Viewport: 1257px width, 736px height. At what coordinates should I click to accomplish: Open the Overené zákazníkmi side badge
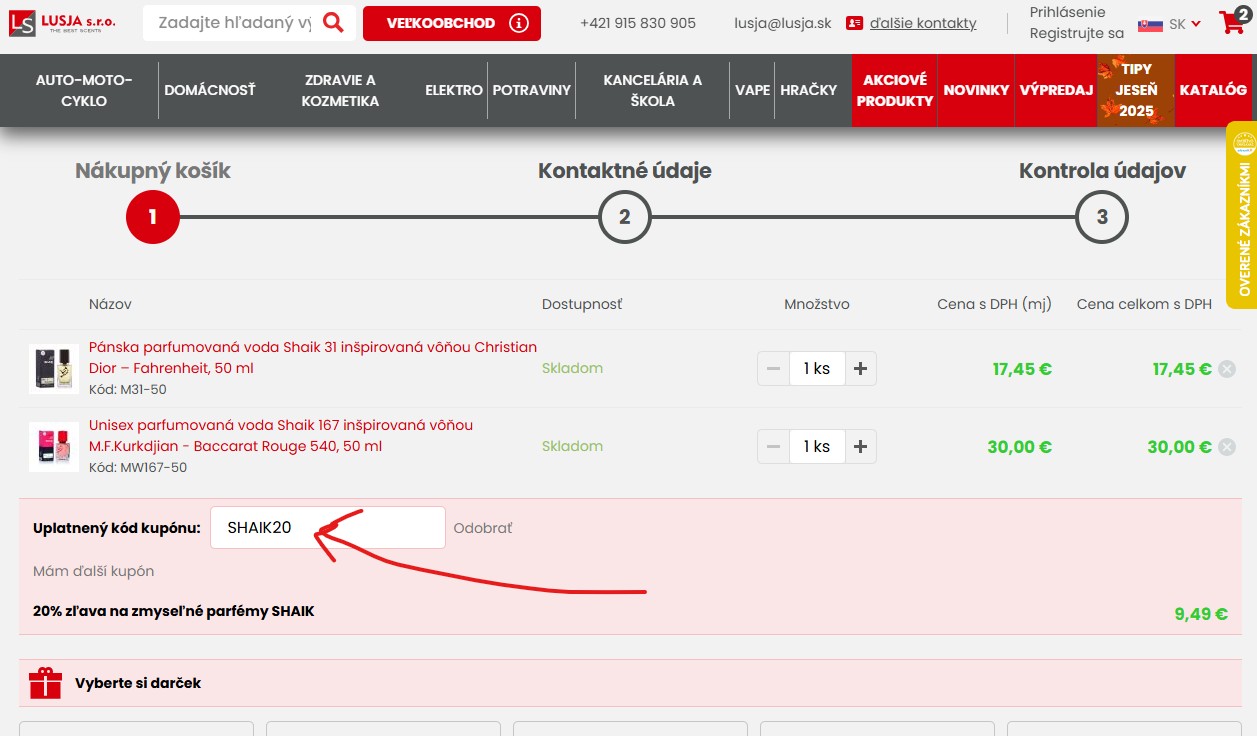pos(1242,215)
